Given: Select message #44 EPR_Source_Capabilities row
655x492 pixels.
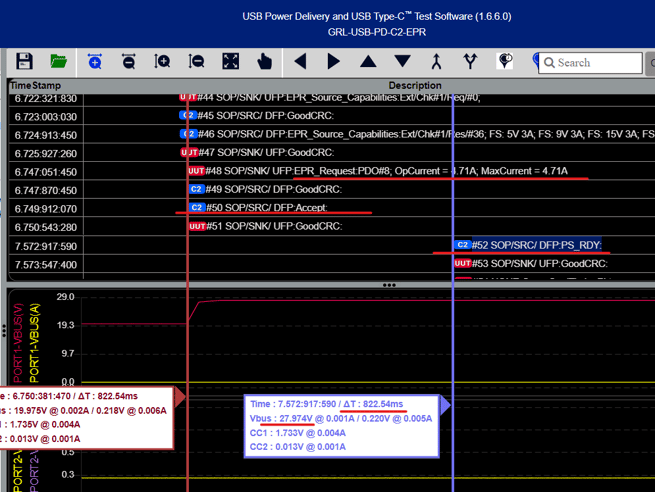Looking at the screenshot, I should point(332,98).
